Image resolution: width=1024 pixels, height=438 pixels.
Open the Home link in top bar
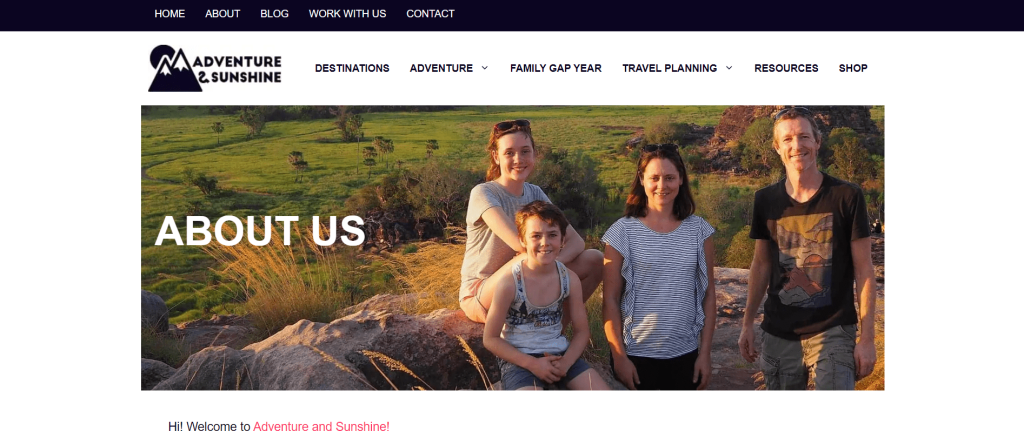(x=170, y=14)
